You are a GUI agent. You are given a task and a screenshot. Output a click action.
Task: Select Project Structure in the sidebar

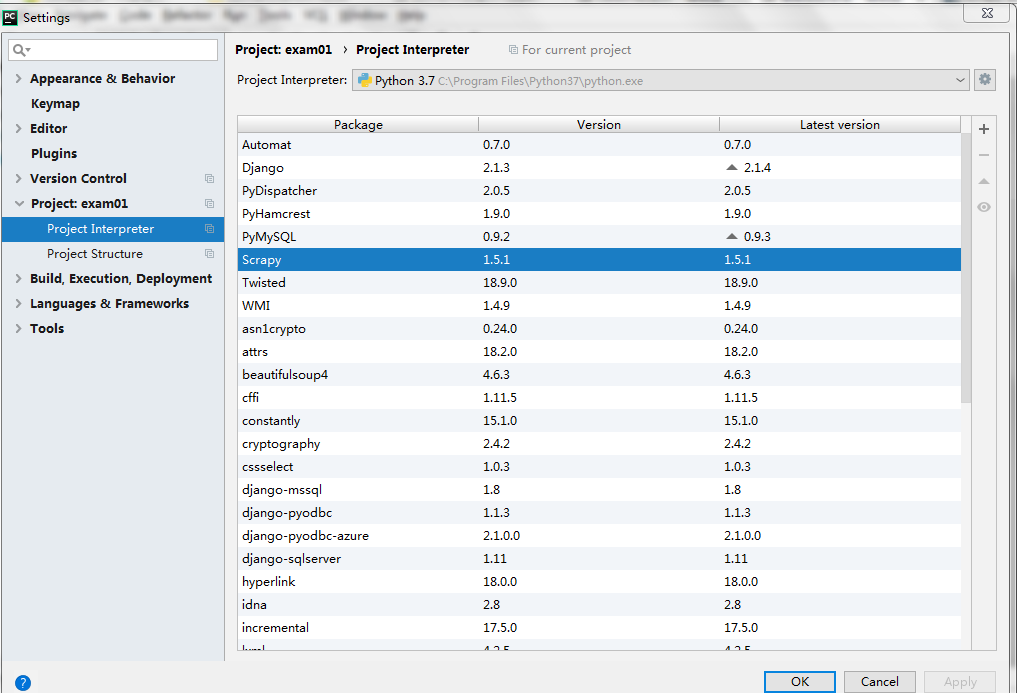point(95,254)
